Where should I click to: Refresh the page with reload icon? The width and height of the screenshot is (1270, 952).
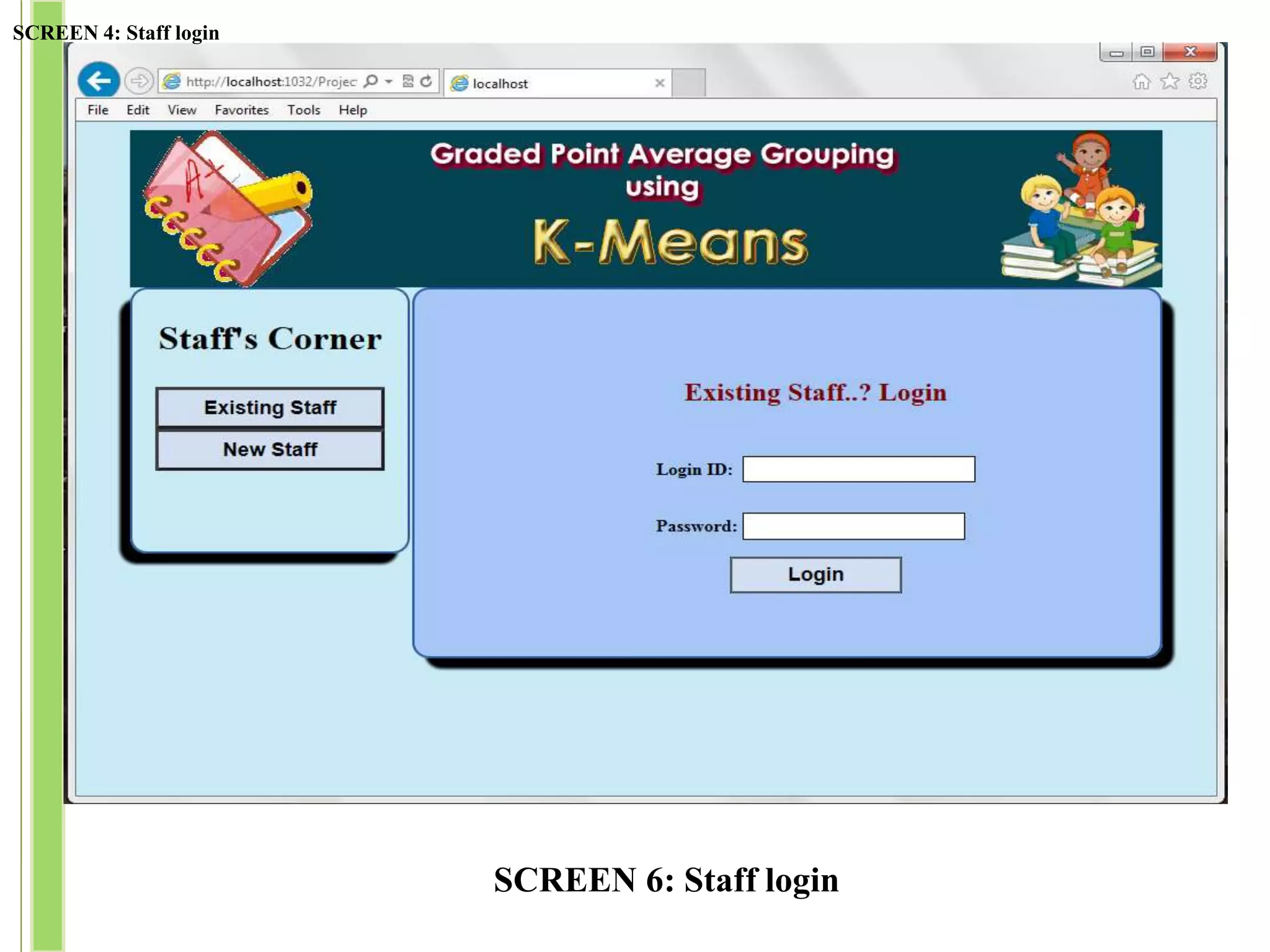click(x=426, y=81)
